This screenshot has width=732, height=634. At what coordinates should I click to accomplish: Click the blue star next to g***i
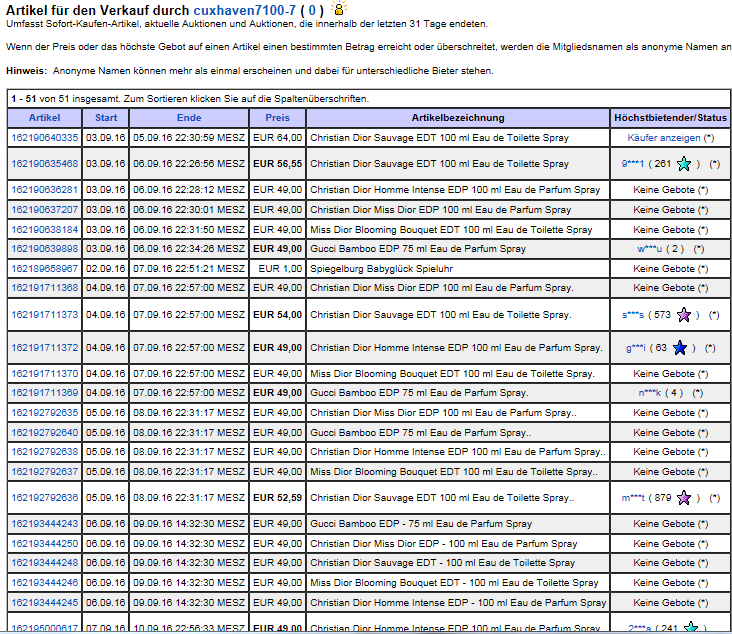[x=680, y=348]
